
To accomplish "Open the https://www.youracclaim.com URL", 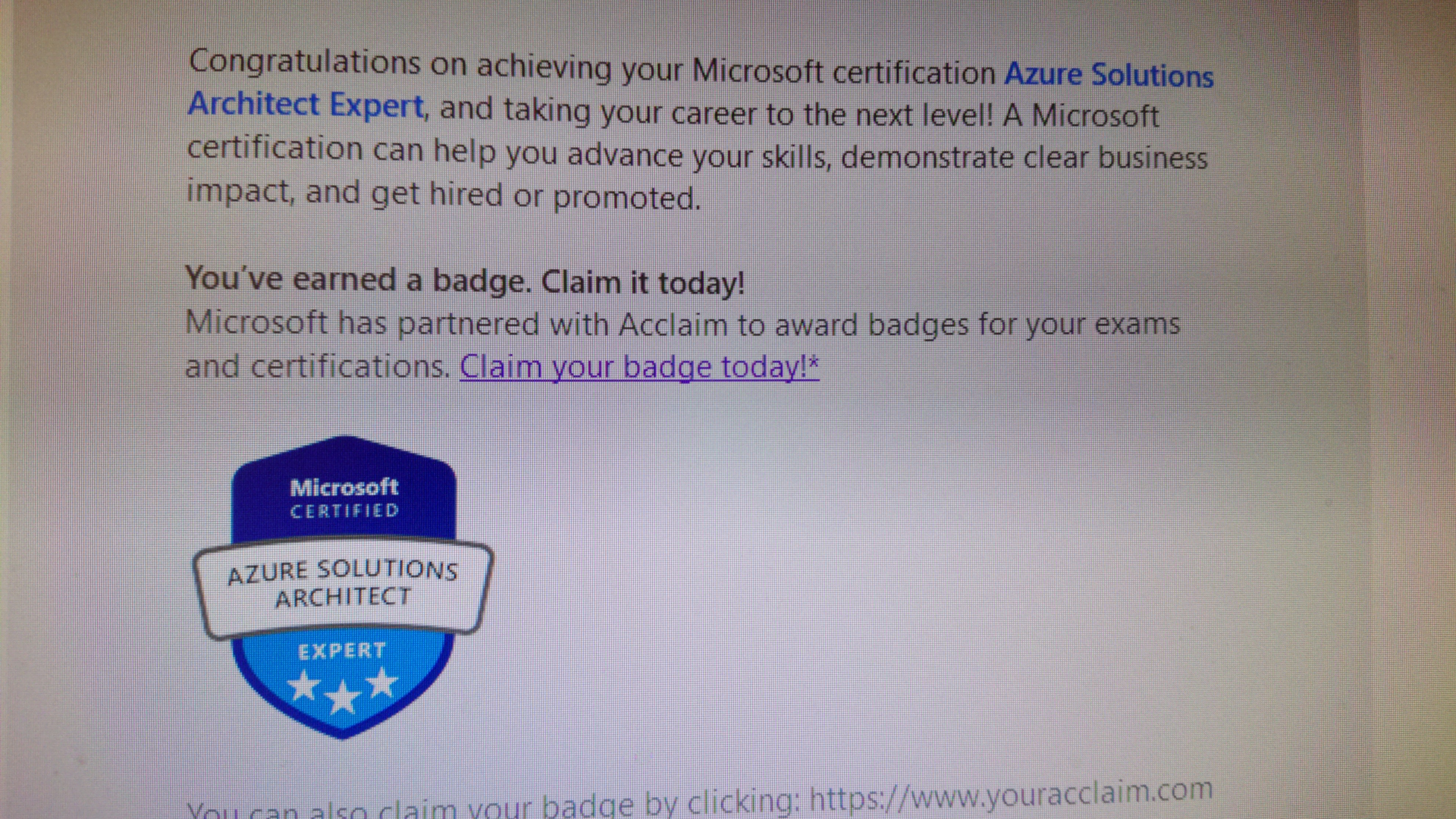I will click(x=1010, y=794).
